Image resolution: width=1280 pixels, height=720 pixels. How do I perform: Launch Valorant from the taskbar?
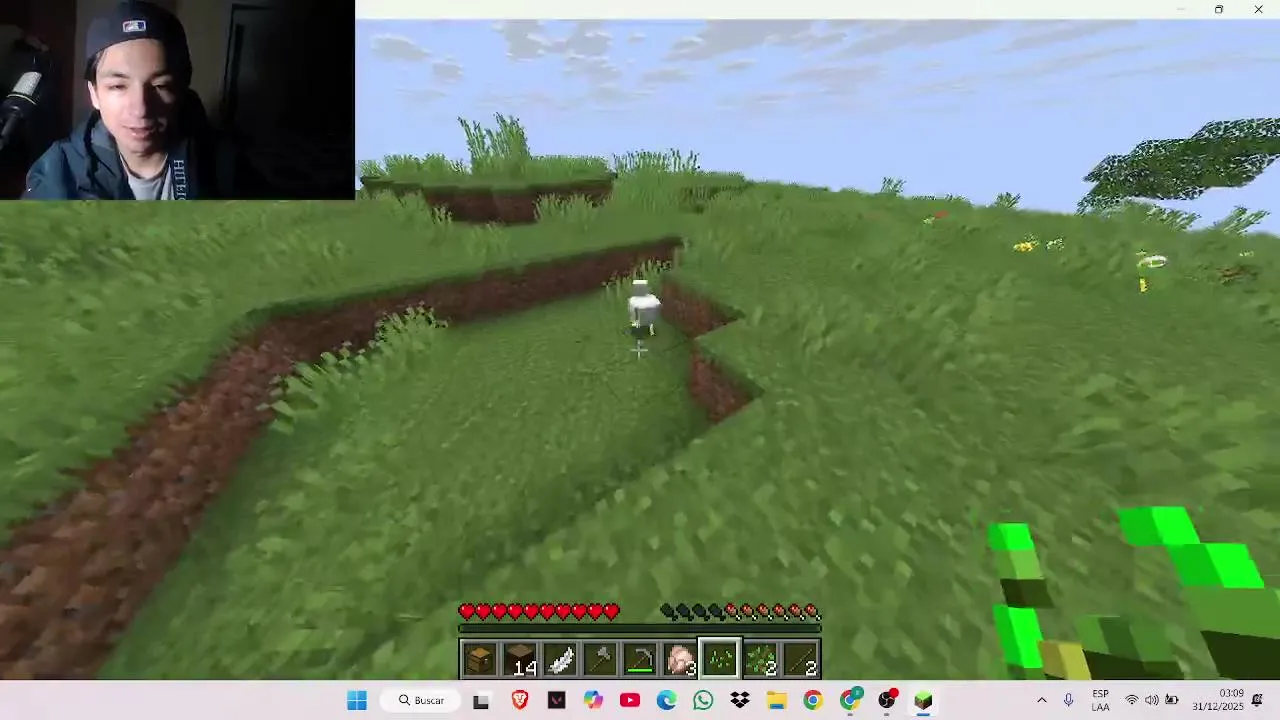click(x=556, y=700)
